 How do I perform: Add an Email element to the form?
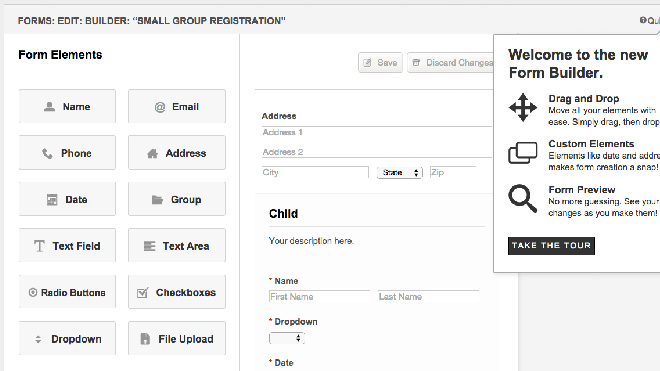(x=177, y=106)
